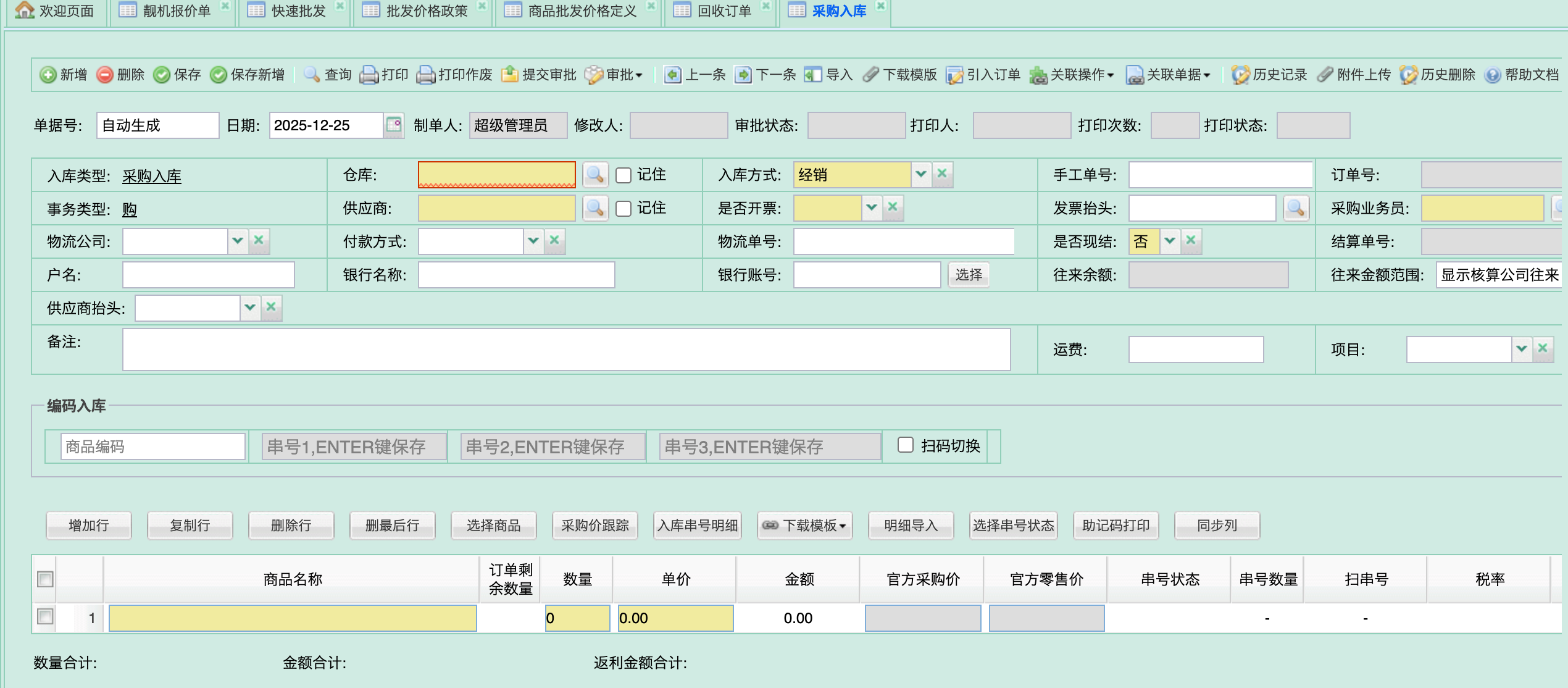Open the 物流公司 dropdown list
The image size is (1568, 688).
click(238, 241)
